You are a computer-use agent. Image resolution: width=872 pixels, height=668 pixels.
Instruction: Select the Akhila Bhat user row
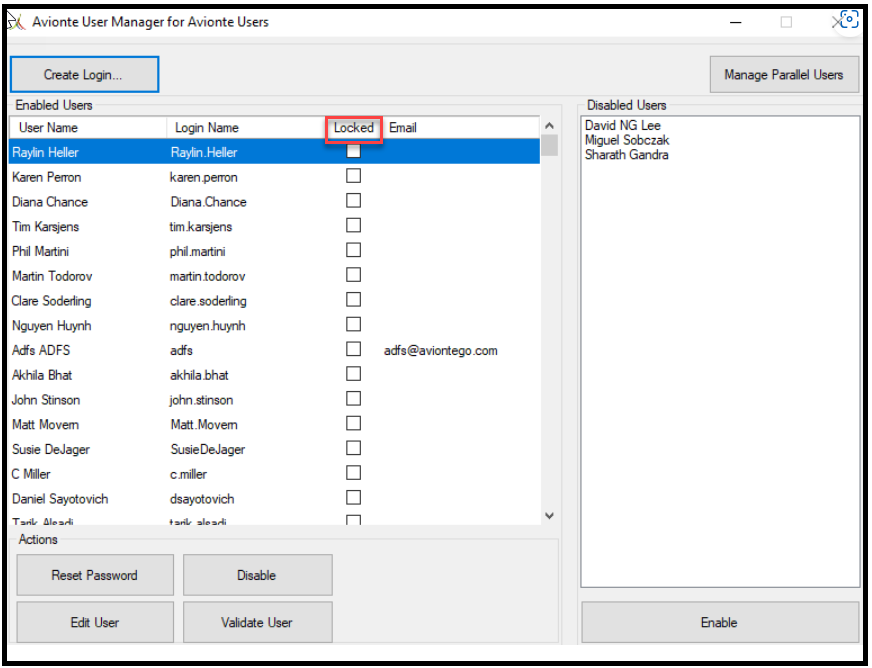click(x=274, y=375)
